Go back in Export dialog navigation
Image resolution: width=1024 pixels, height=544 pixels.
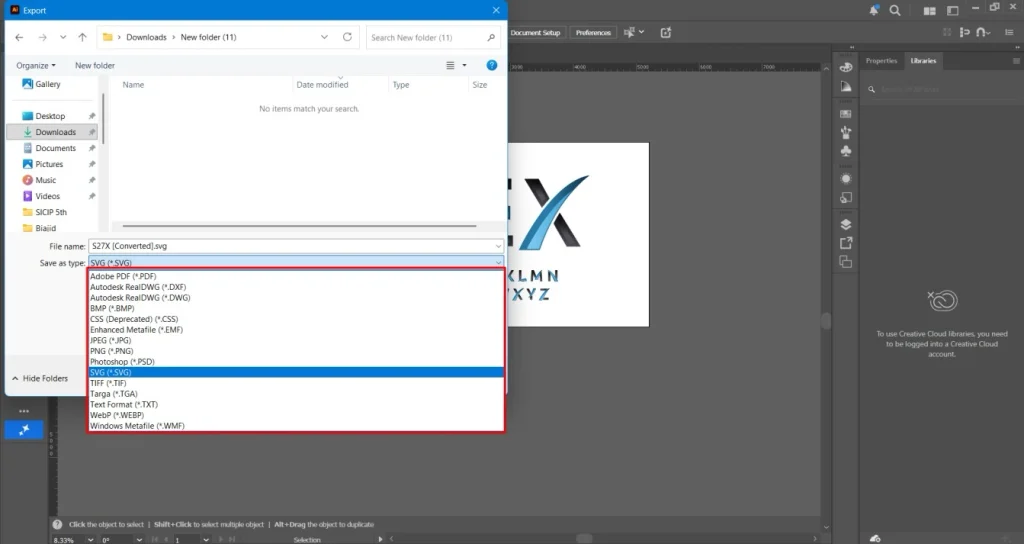(19, 37)
